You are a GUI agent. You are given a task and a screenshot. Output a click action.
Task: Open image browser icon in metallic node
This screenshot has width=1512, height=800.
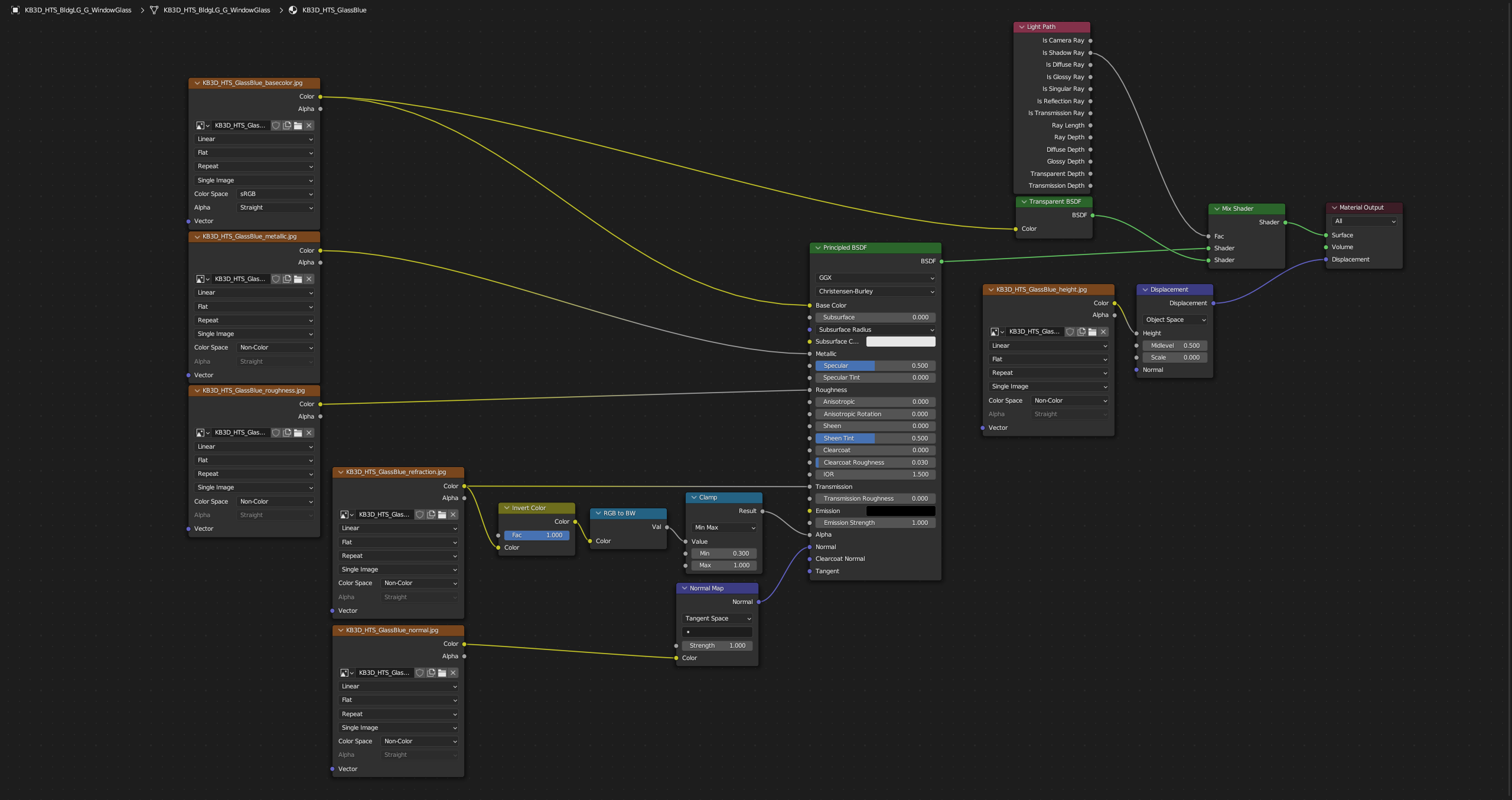[x=202, y=279]
